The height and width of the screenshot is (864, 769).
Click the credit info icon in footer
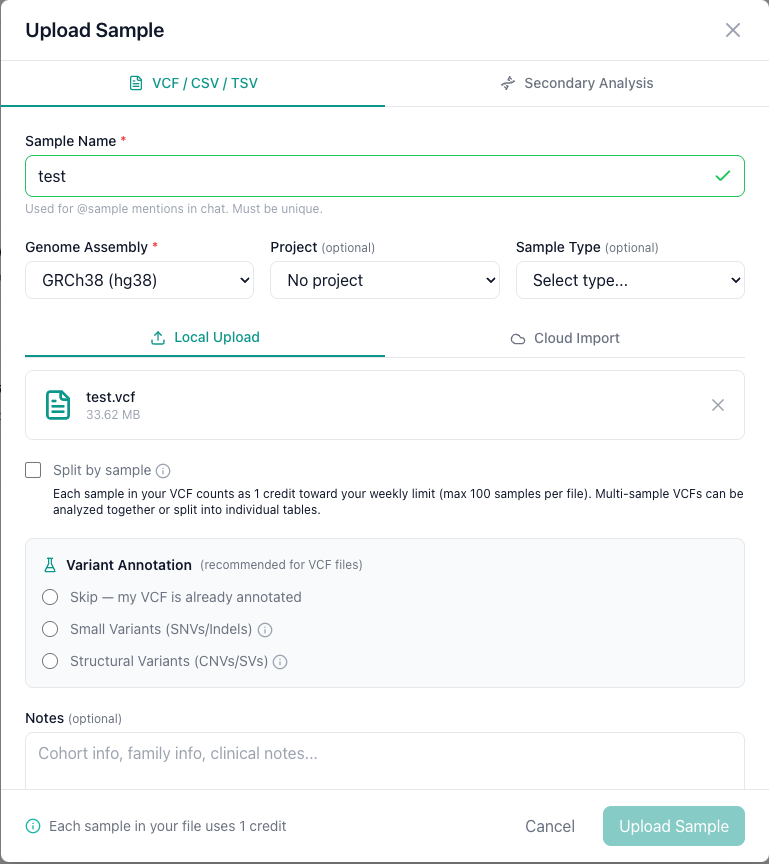coord(33,826)
